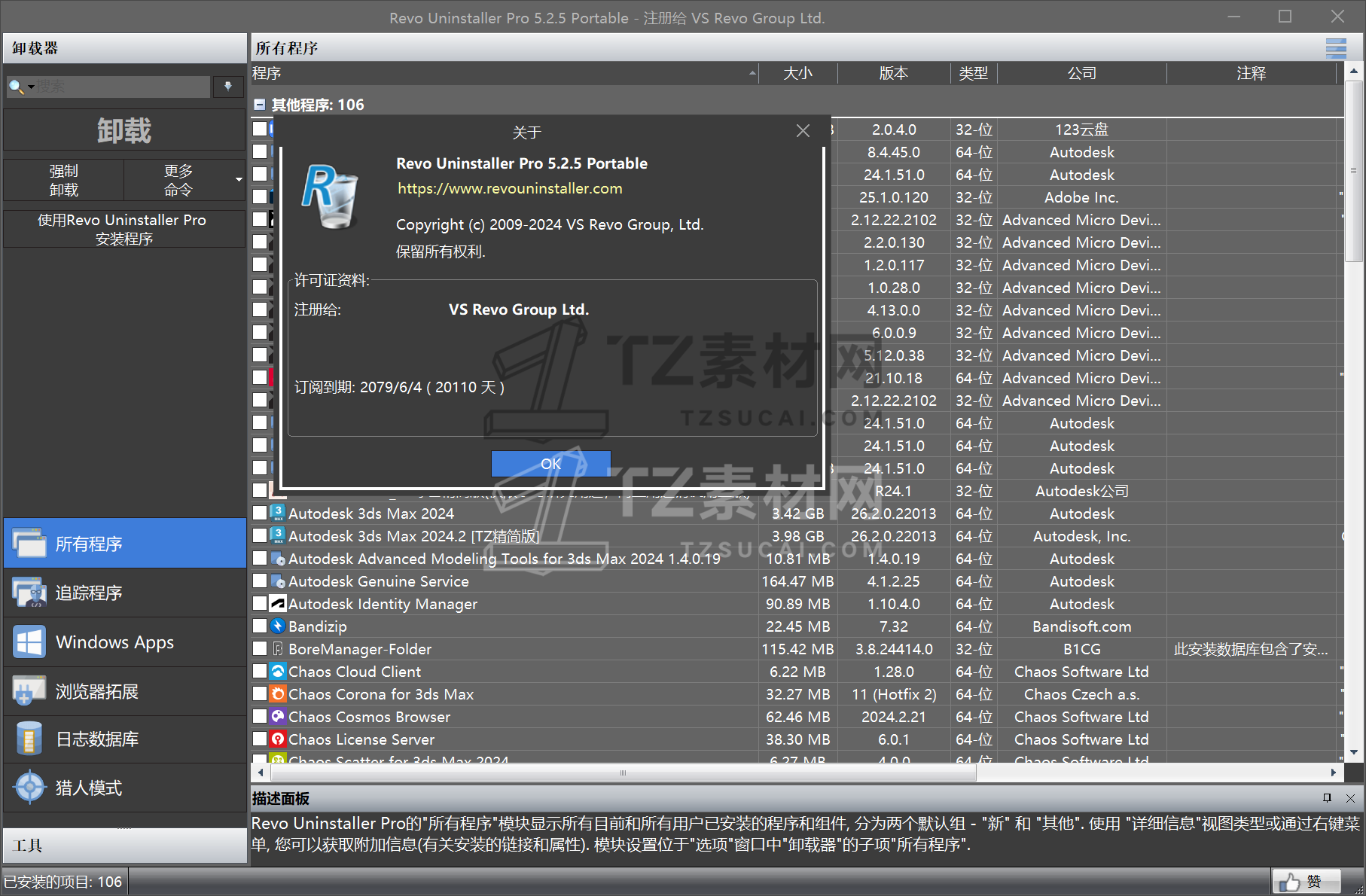Open the Traced Programs module icon

point(29,593)
